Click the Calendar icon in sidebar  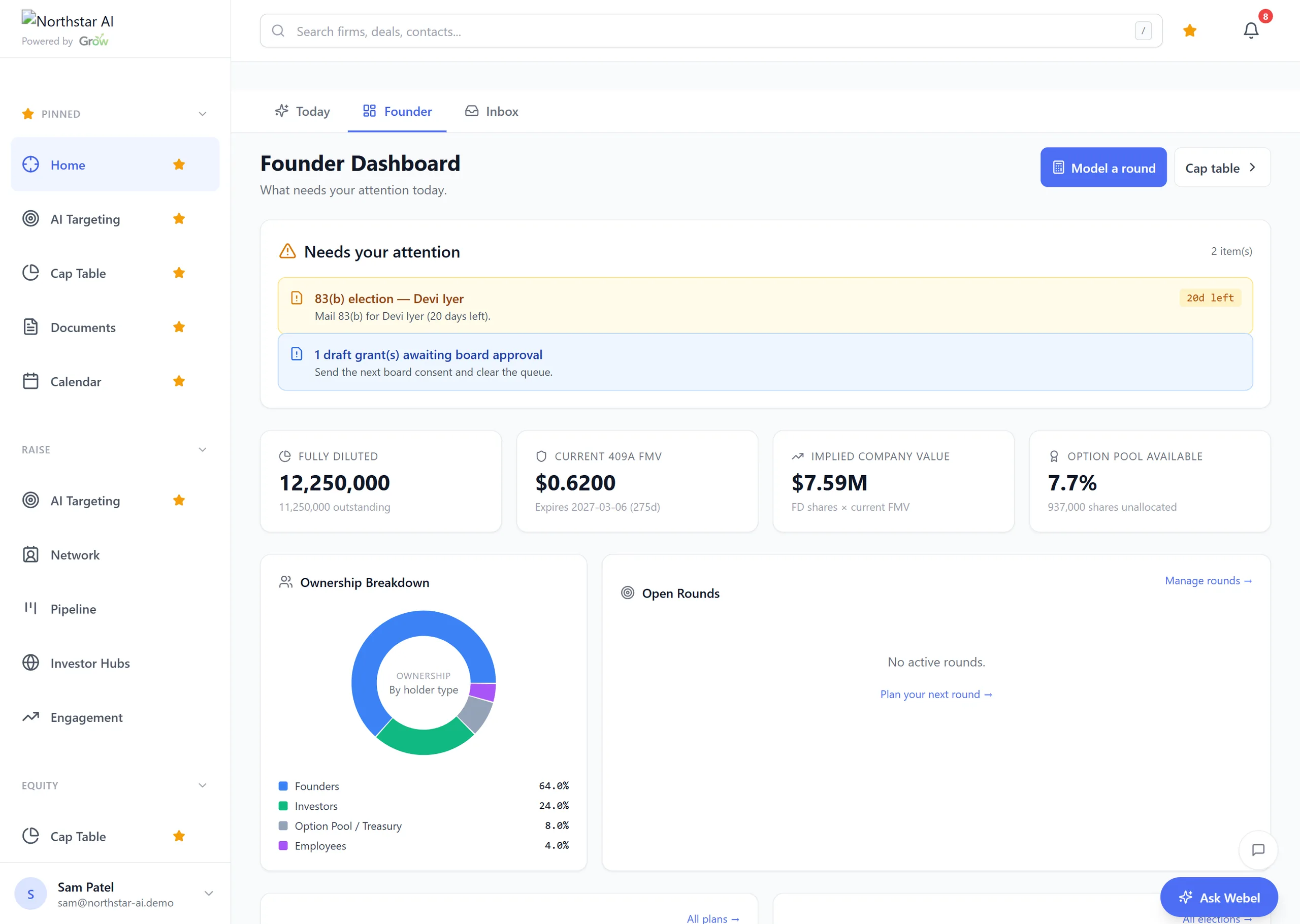click(x=30, y=381)
